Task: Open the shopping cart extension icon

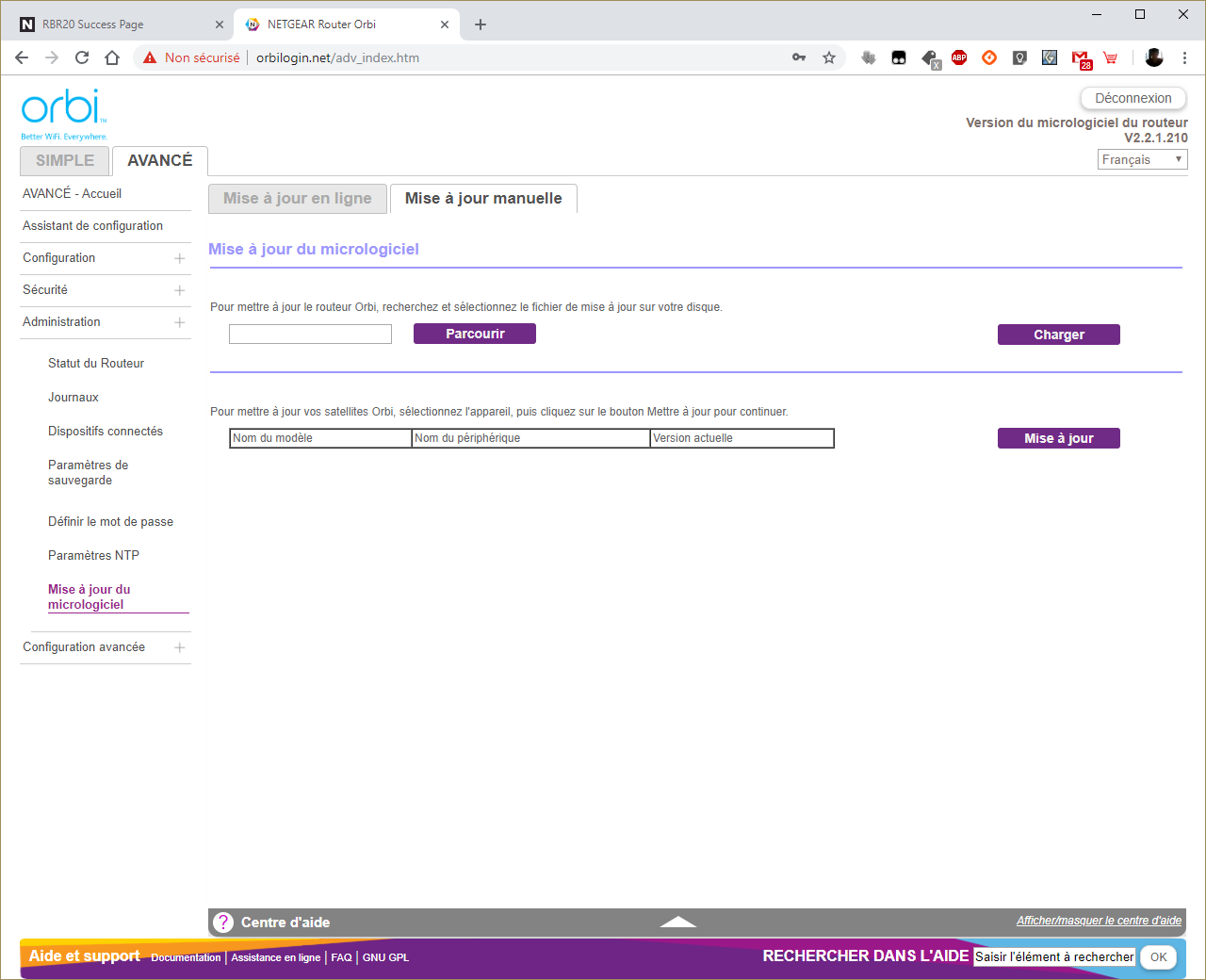Action: click(x=1111, y=57)
